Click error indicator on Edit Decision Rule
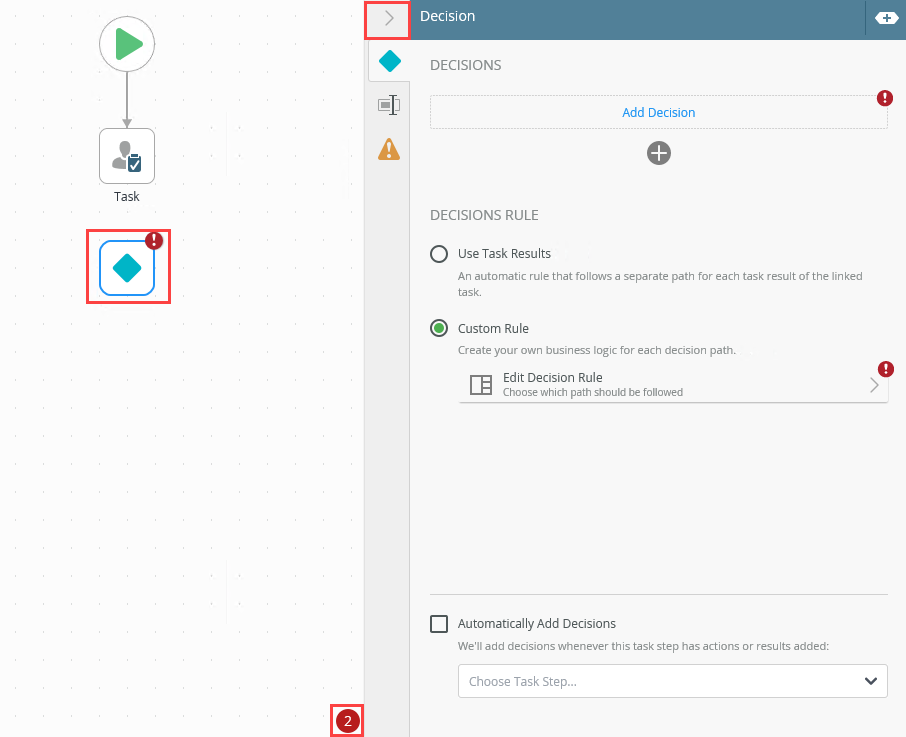Image resolution: width=906 pixels, height=737 pixels. (x=886, y=369)
